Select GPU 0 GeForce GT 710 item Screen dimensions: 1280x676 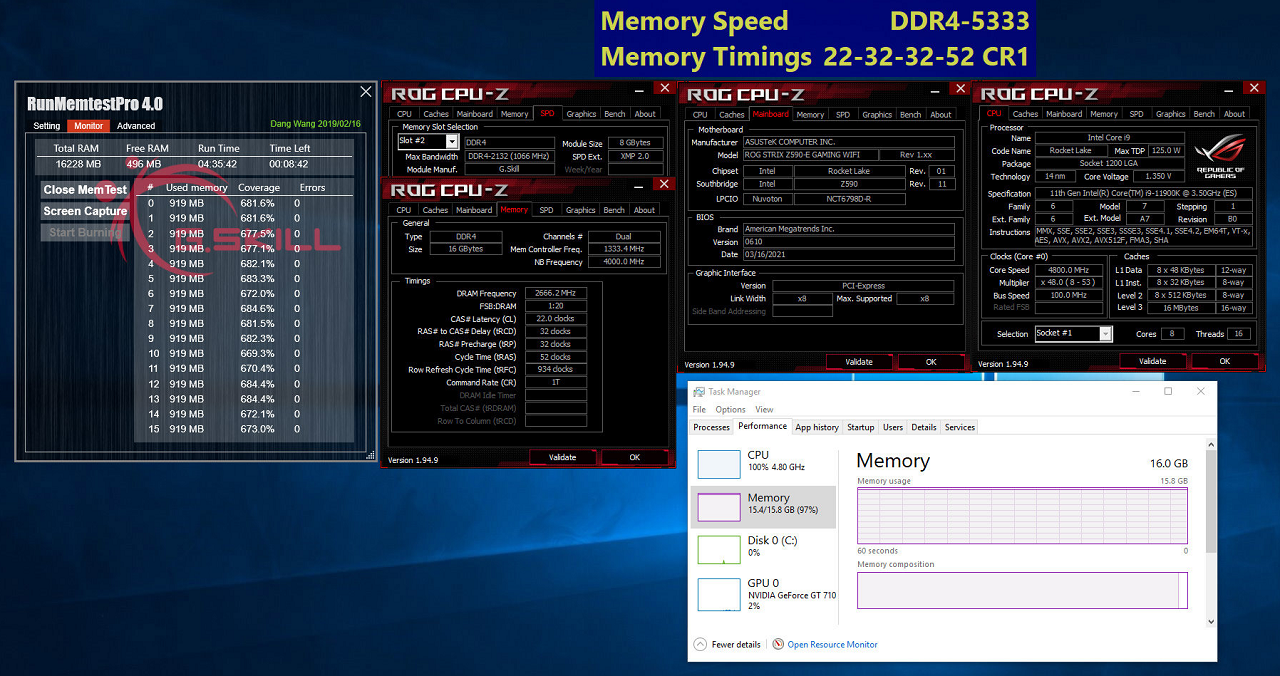[x=763, y=594]
